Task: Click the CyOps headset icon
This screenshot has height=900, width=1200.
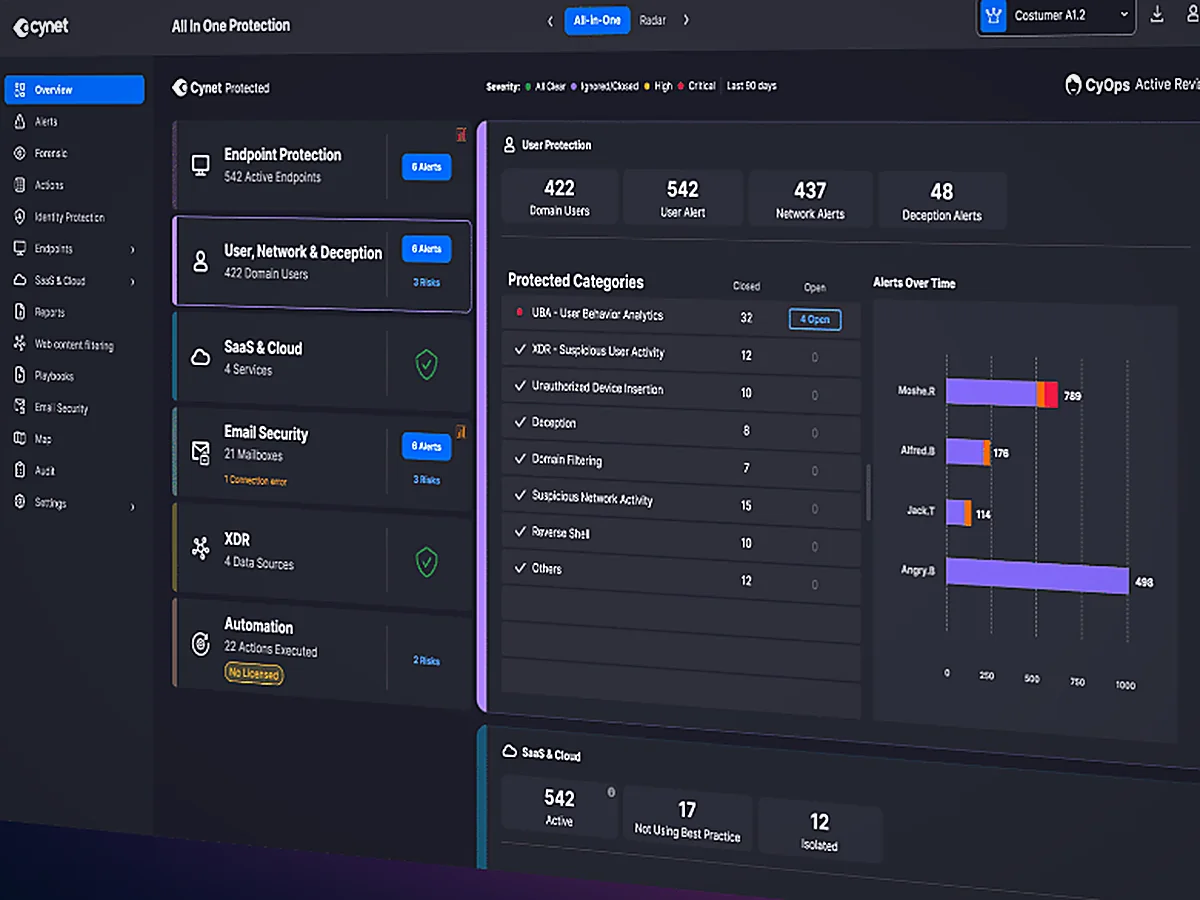Action: tap(1073, 84)
